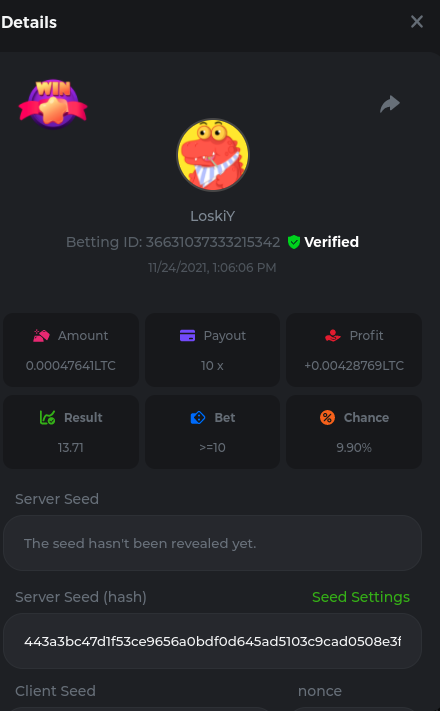
Task: Click the blue Bet dice icon
Action: pyautogui.click(x=198, y=417)
